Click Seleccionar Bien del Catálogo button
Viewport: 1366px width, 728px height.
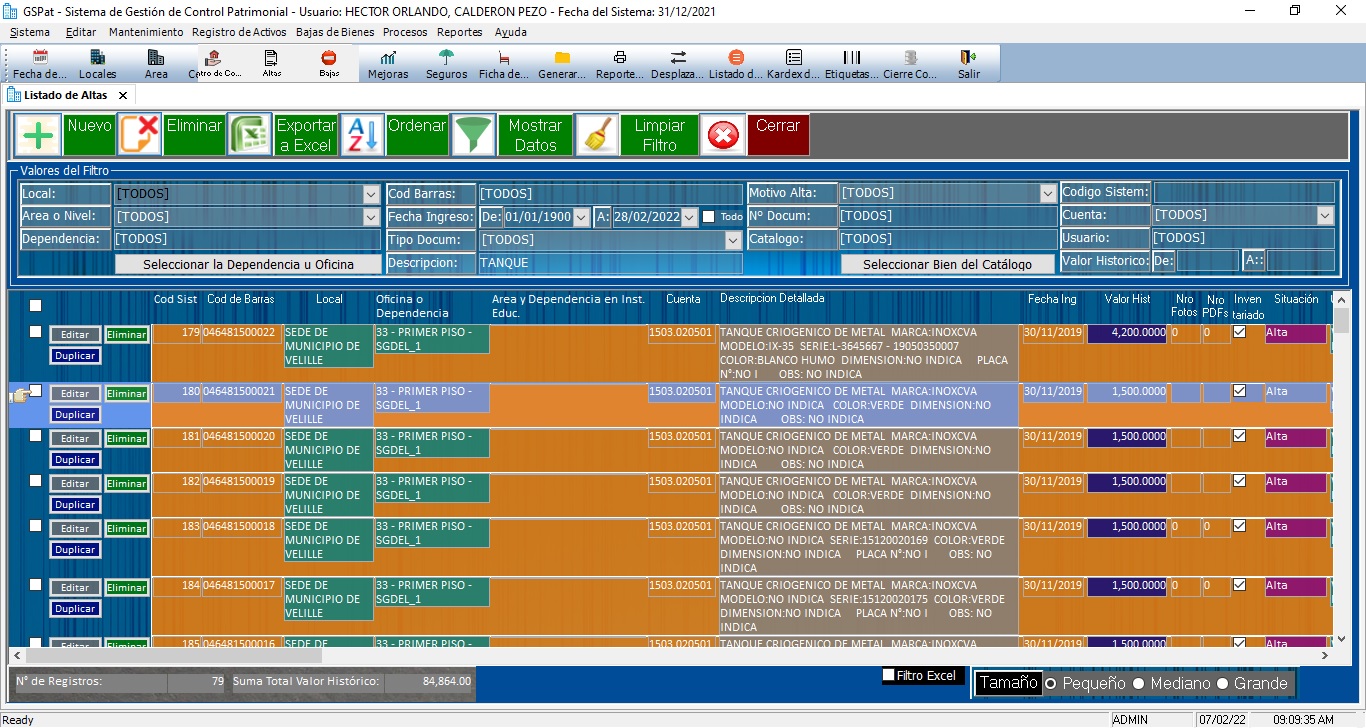948,264
